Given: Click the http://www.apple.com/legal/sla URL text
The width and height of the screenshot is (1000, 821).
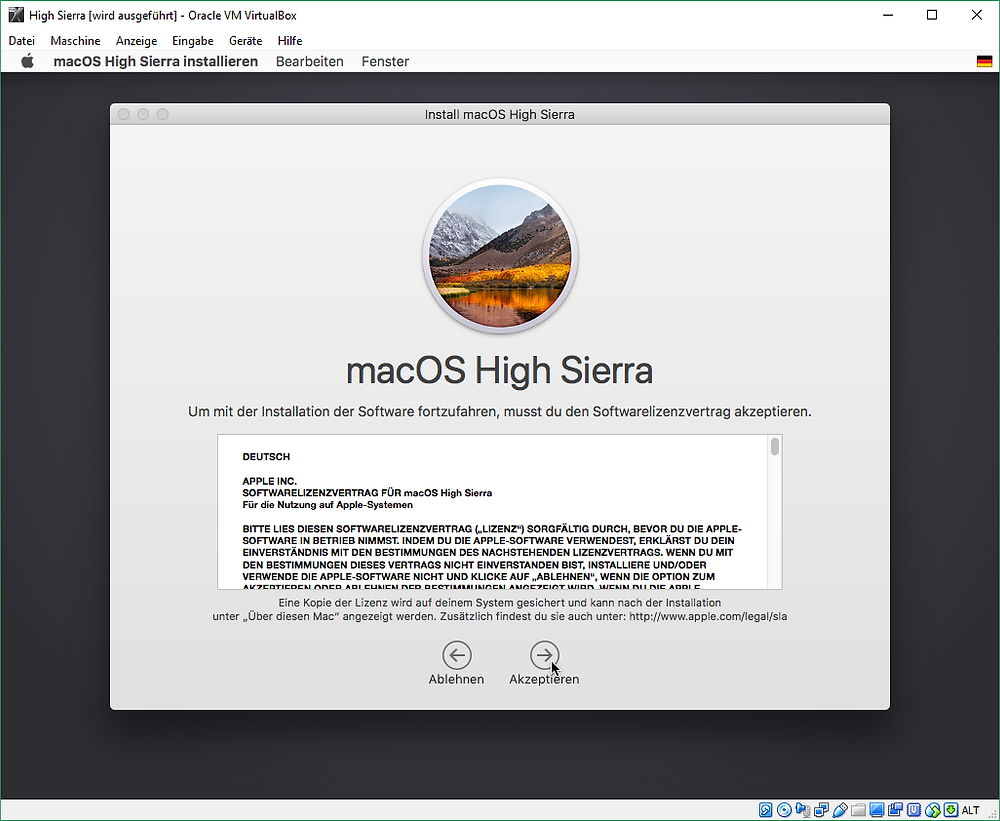Looking at the screenshot, I should (708, 617).
